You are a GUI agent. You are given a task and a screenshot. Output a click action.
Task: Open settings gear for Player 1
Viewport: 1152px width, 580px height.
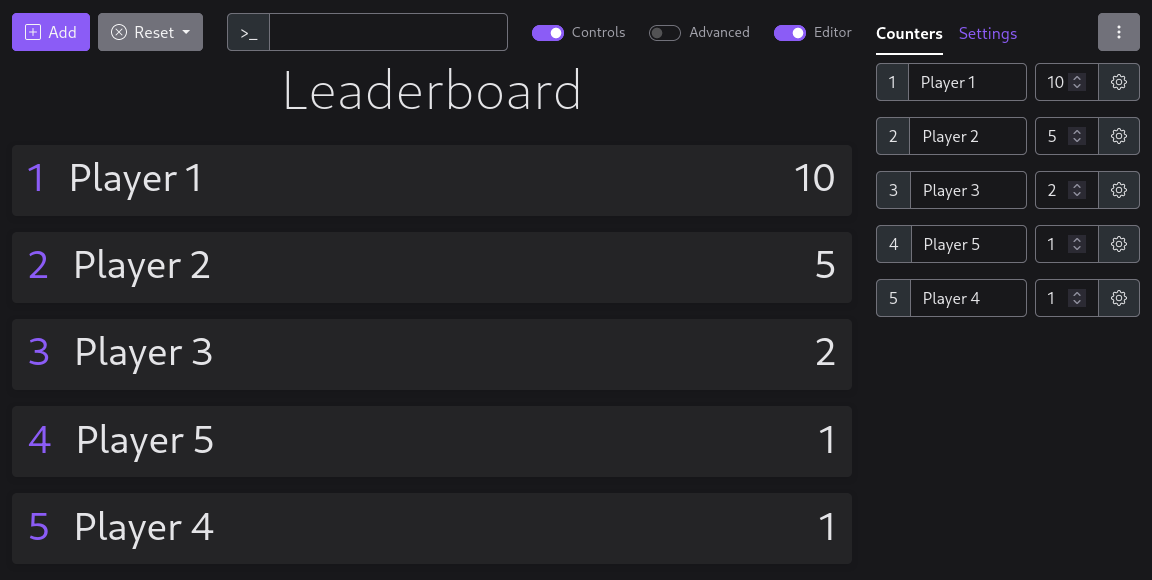click(1119, 82)
